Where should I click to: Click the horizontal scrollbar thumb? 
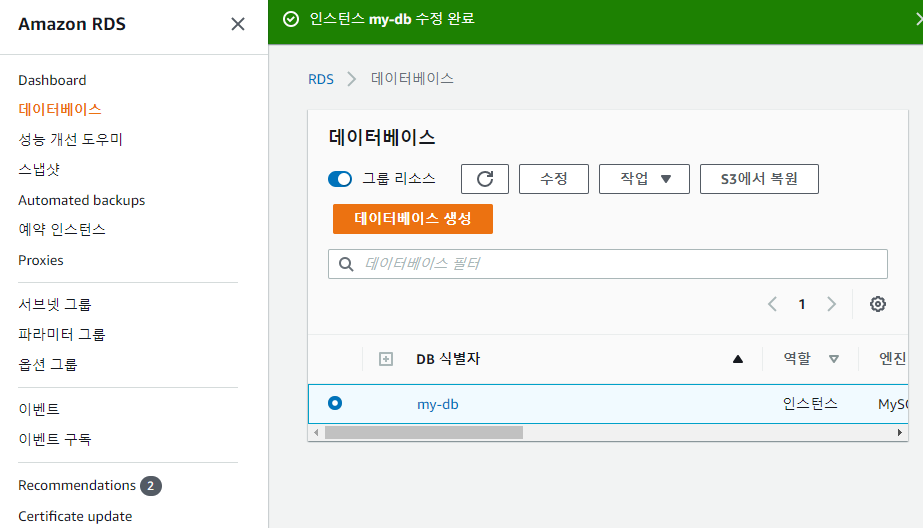tap(424, 433)
